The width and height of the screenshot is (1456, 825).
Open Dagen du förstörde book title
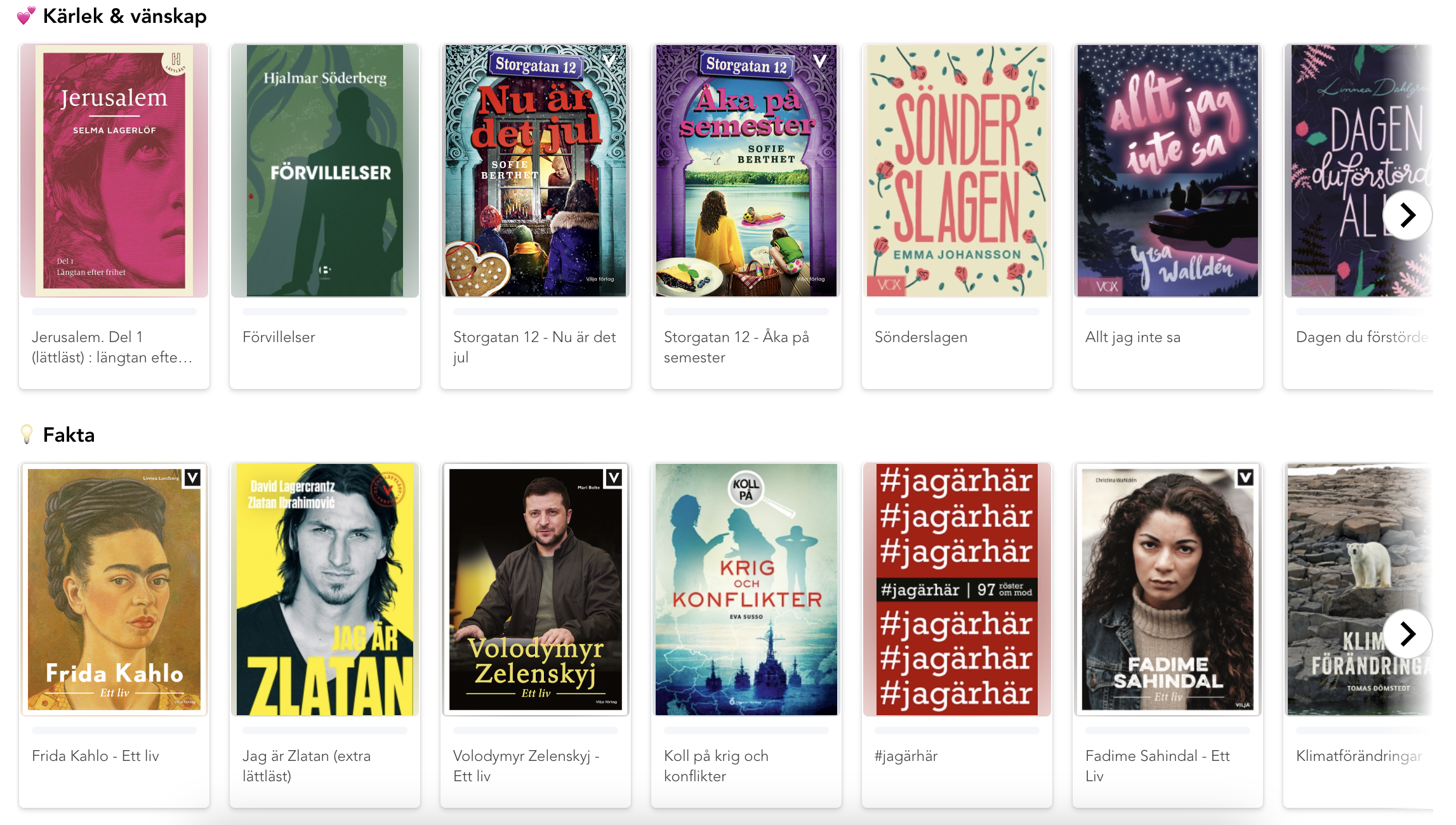pos(1362,337)
